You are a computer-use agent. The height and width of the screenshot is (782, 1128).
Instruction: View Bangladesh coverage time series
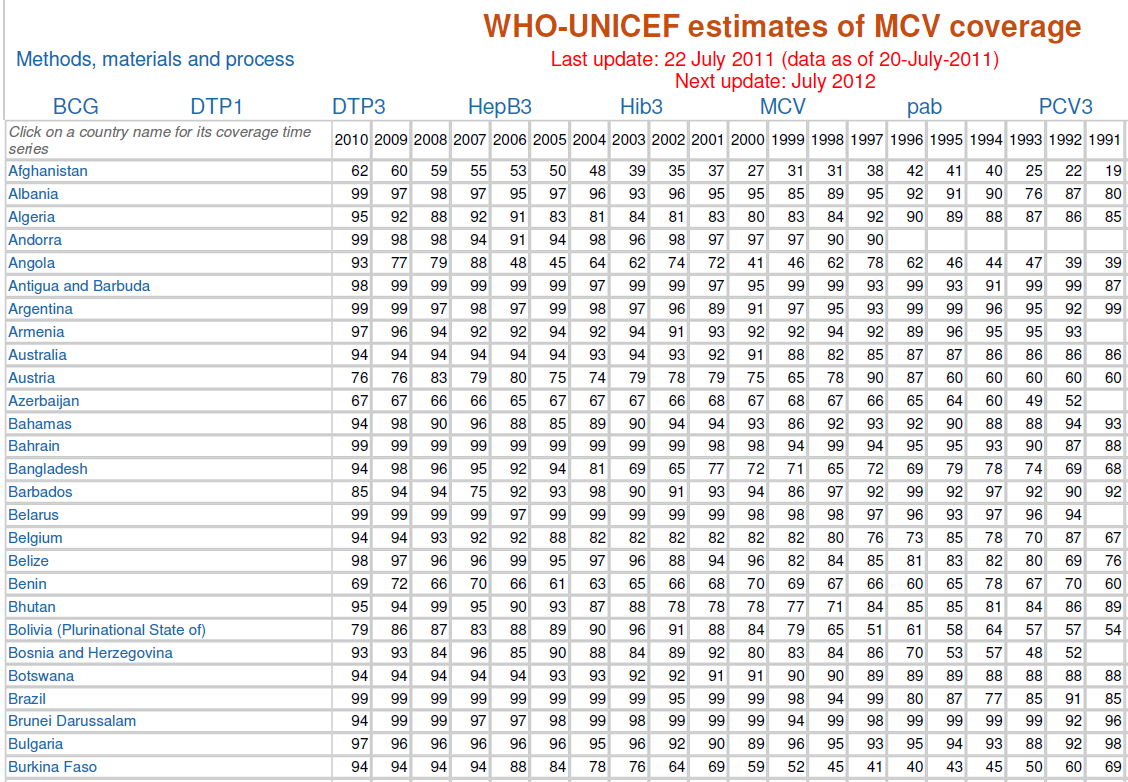click(47, 469)
